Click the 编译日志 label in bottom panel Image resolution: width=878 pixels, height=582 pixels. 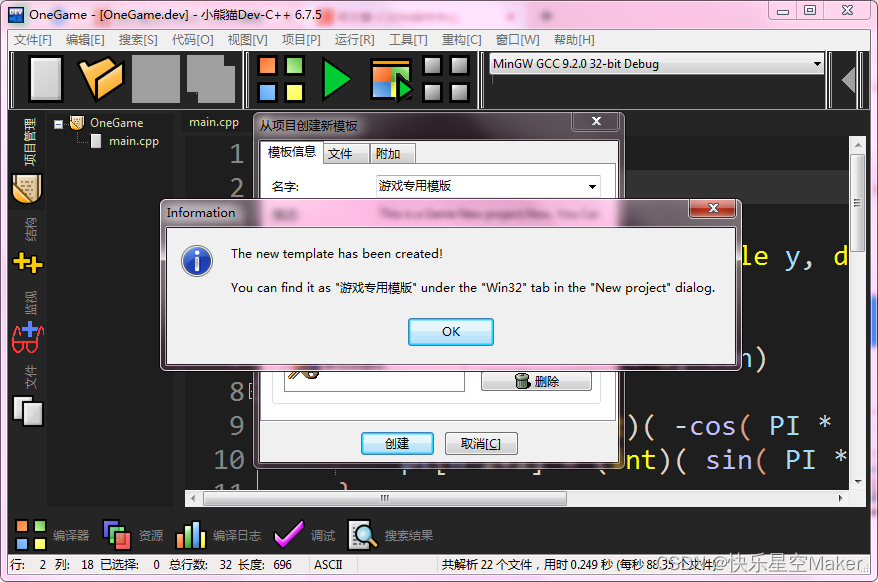[237, 536]
